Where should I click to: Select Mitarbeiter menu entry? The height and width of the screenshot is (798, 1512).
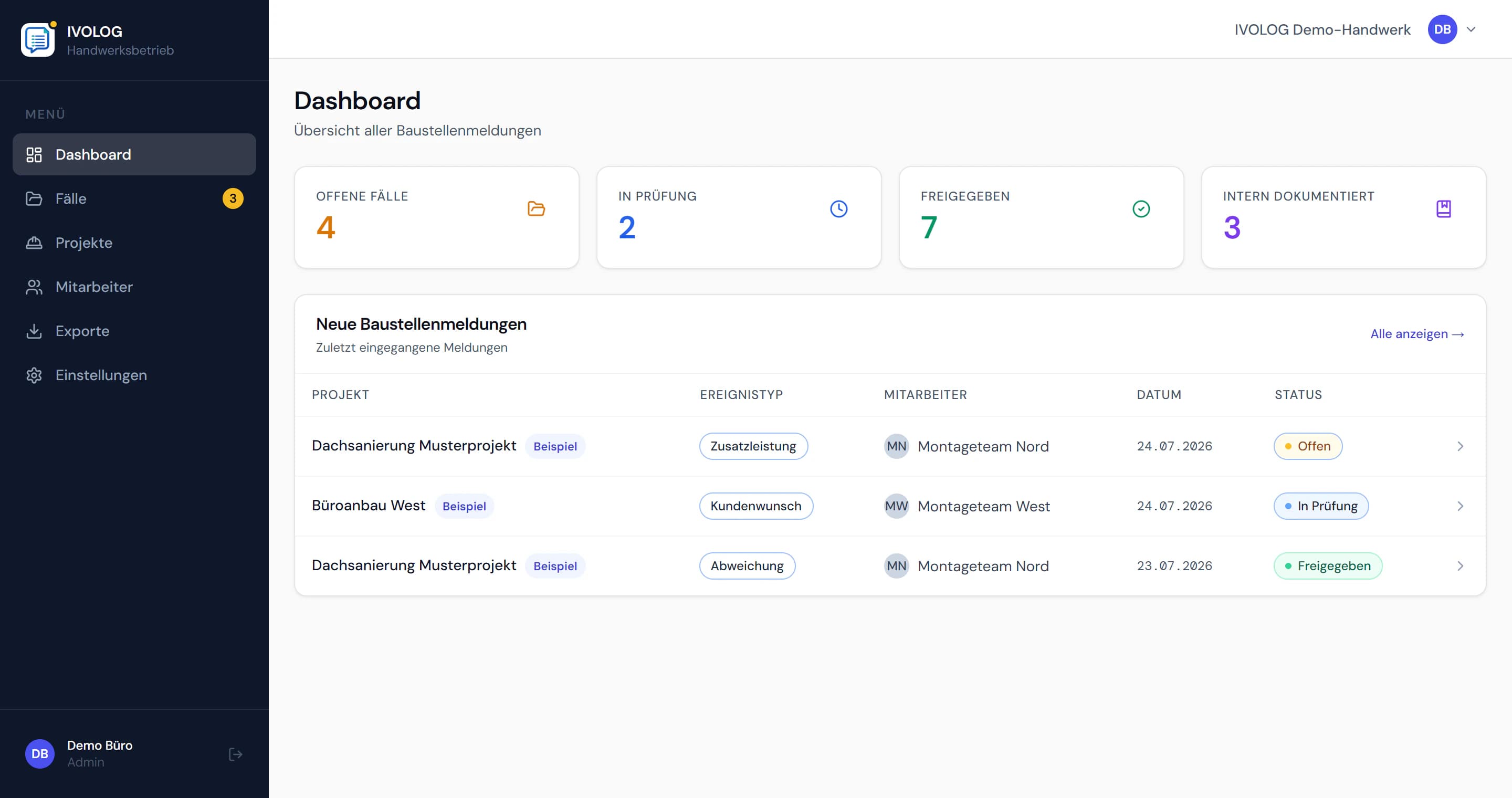click(134, 287)
